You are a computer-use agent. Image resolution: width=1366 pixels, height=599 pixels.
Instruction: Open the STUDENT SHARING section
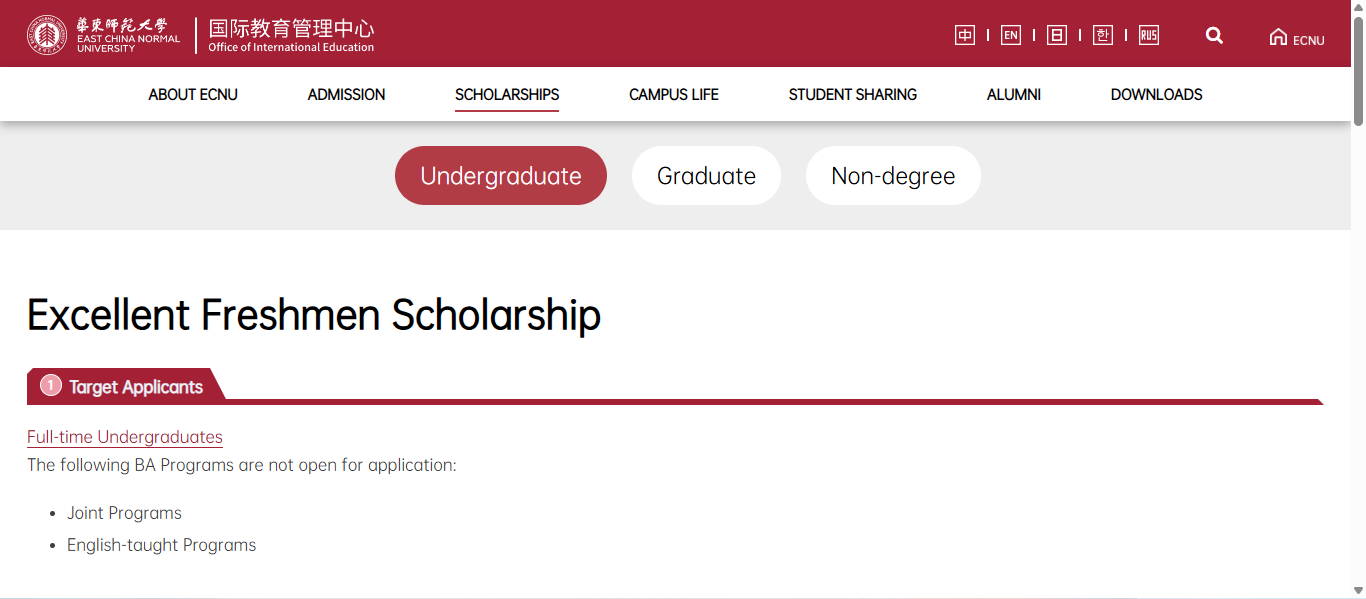(853, 94)
